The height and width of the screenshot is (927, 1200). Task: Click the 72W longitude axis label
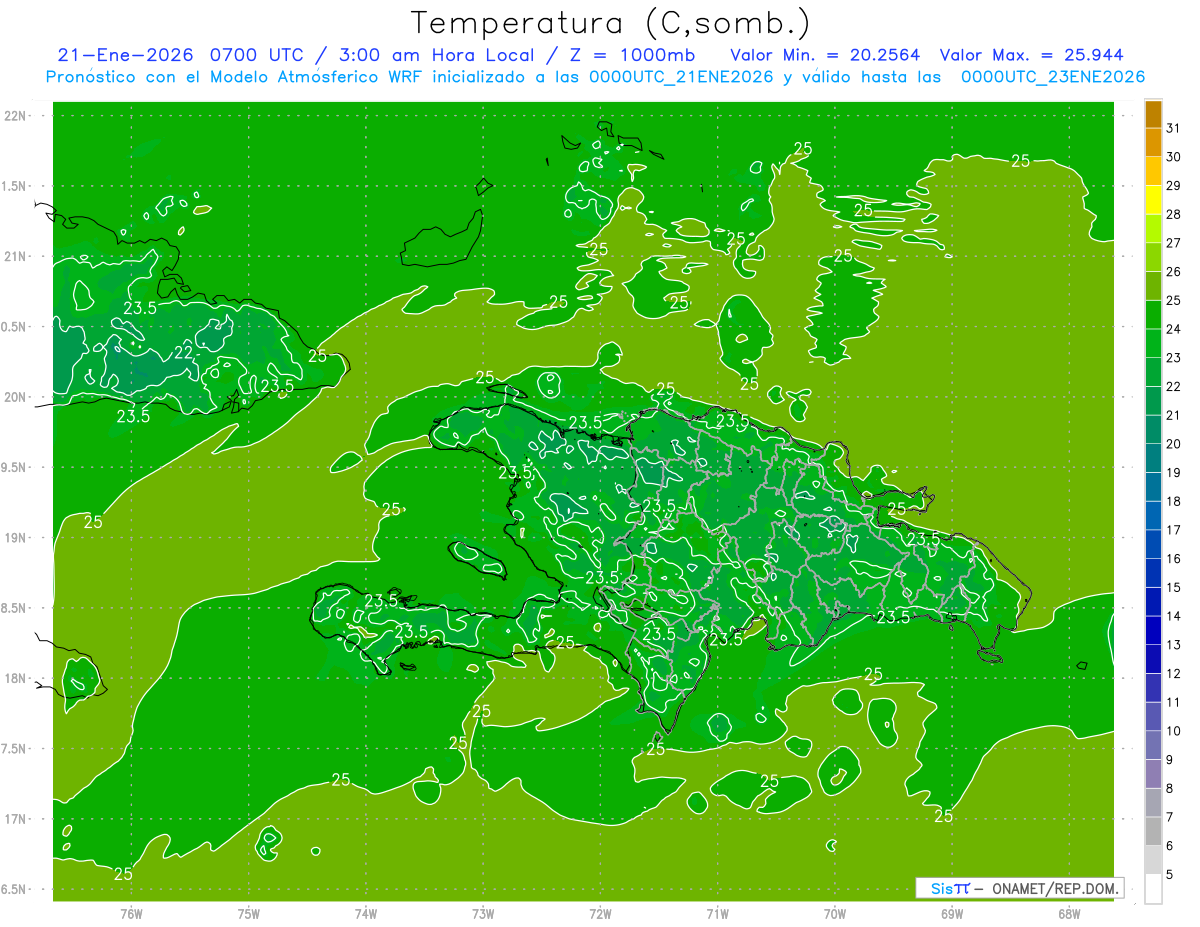600,913
